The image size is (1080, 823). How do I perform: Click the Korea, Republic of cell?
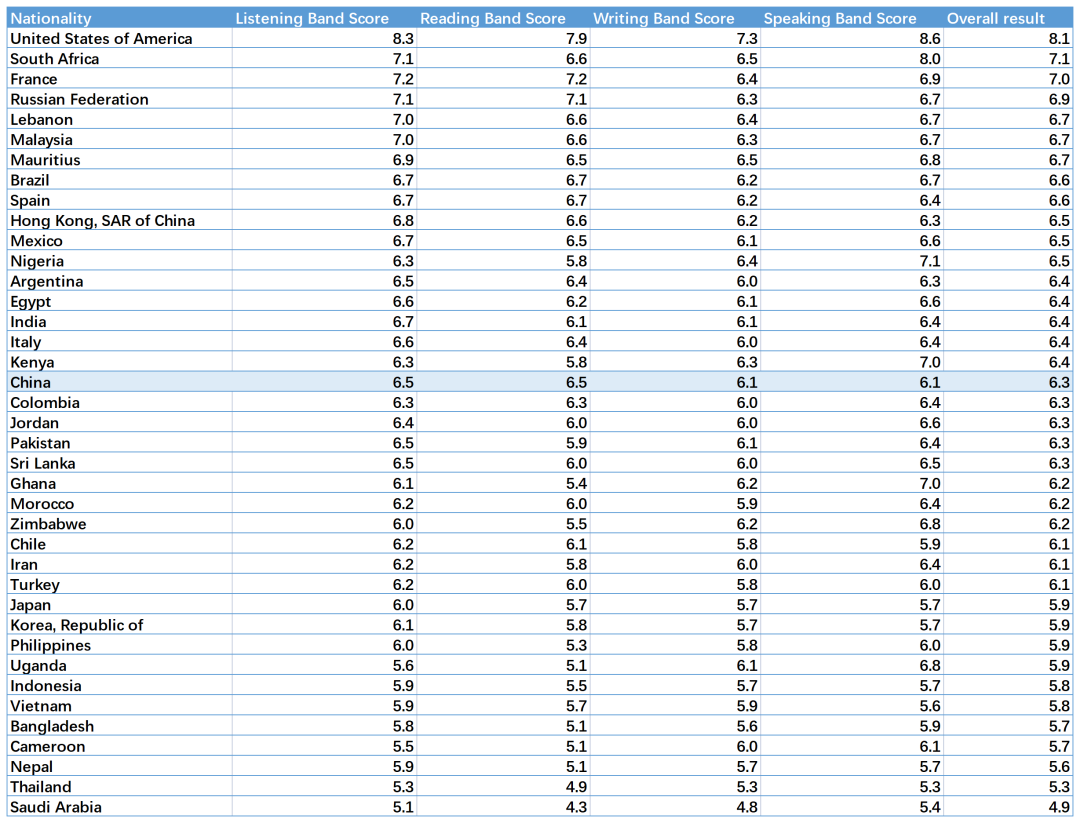click(x=77, y=625)
